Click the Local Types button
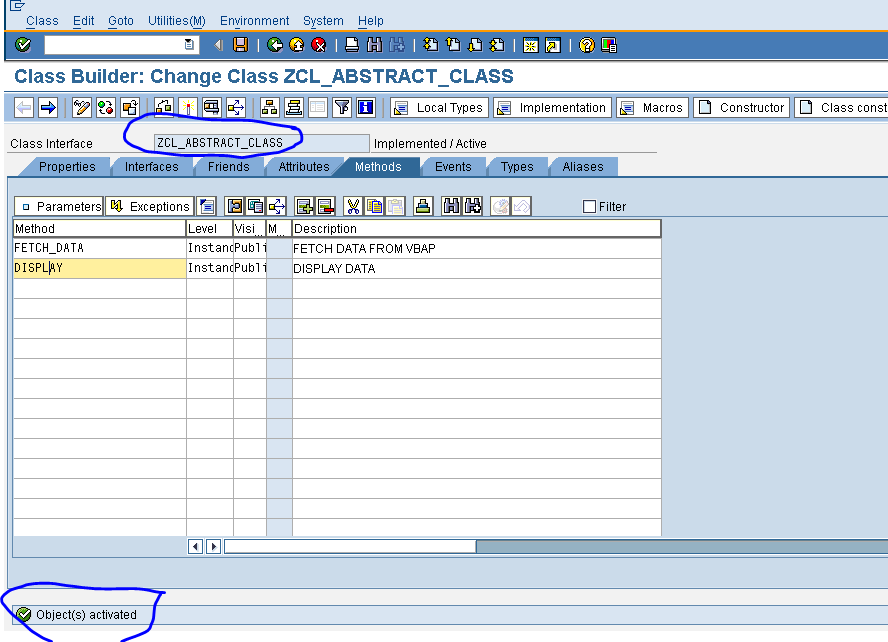This screenshot has height=642, width=888. (439, 108)
